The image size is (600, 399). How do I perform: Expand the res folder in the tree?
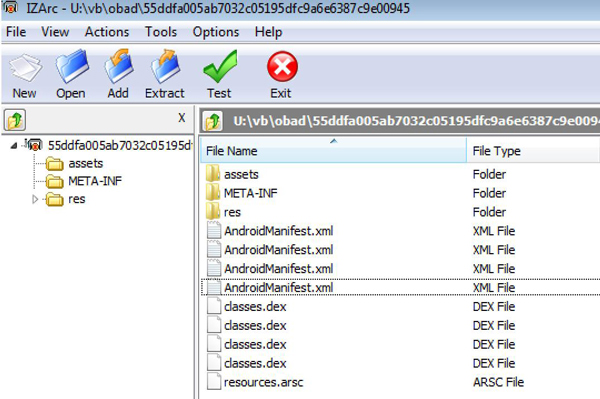pos(35,199)
